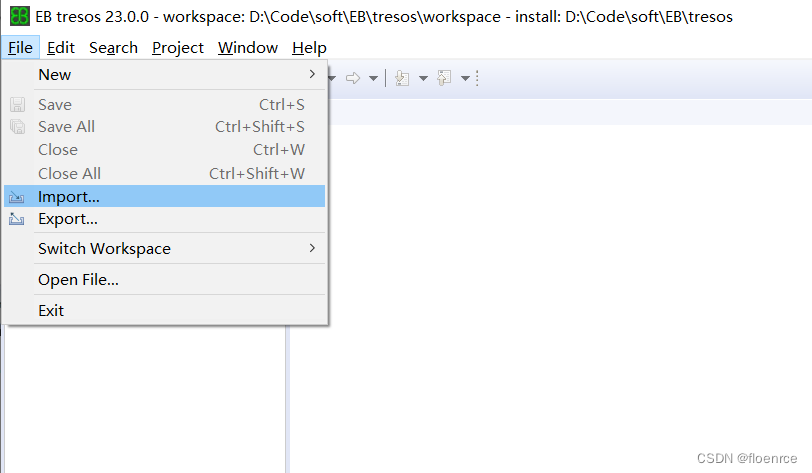The height and width of the screenshot is (473, 812).
Task: Expand the Switch Workspace submenu
Action: 165,249
